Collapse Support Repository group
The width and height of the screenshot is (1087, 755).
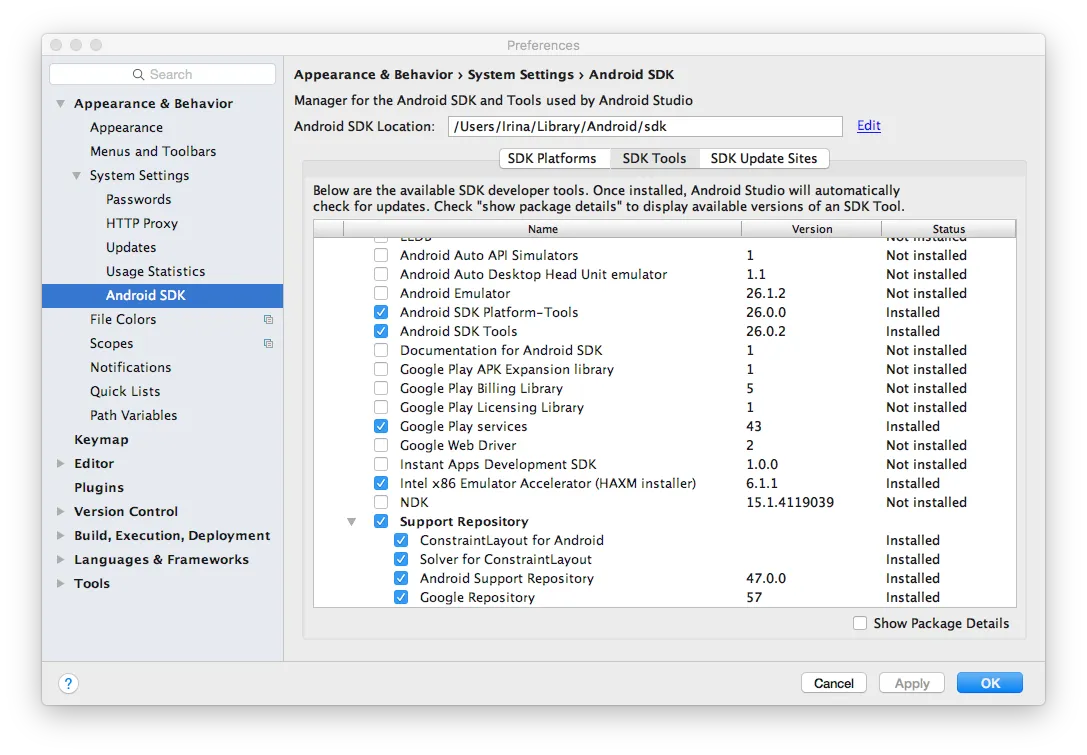point(351,521)
